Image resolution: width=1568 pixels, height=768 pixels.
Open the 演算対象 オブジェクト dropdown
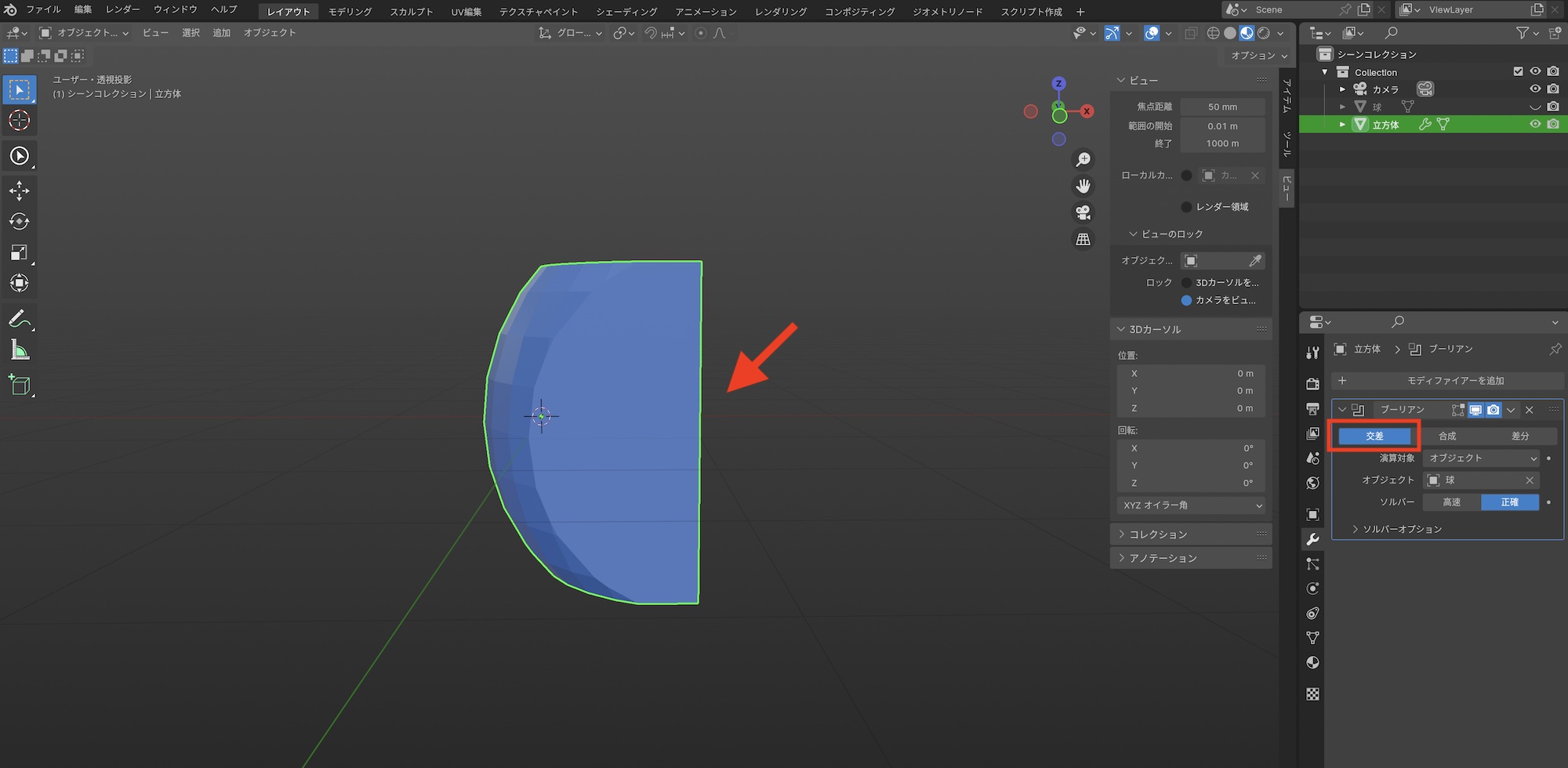click(x=1481, y=458)
